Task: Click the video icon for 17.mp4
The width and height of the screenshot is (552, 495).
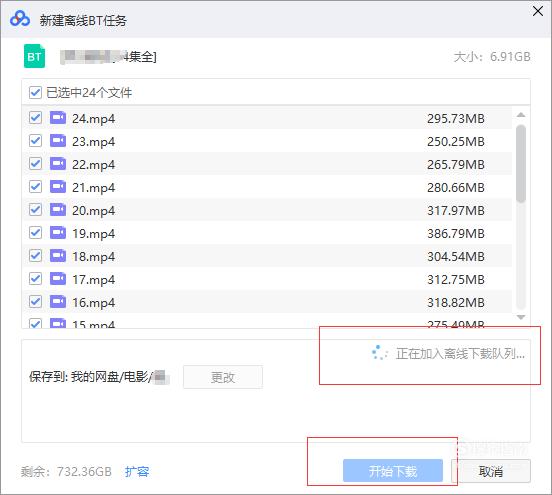Action: click(58, 279)
